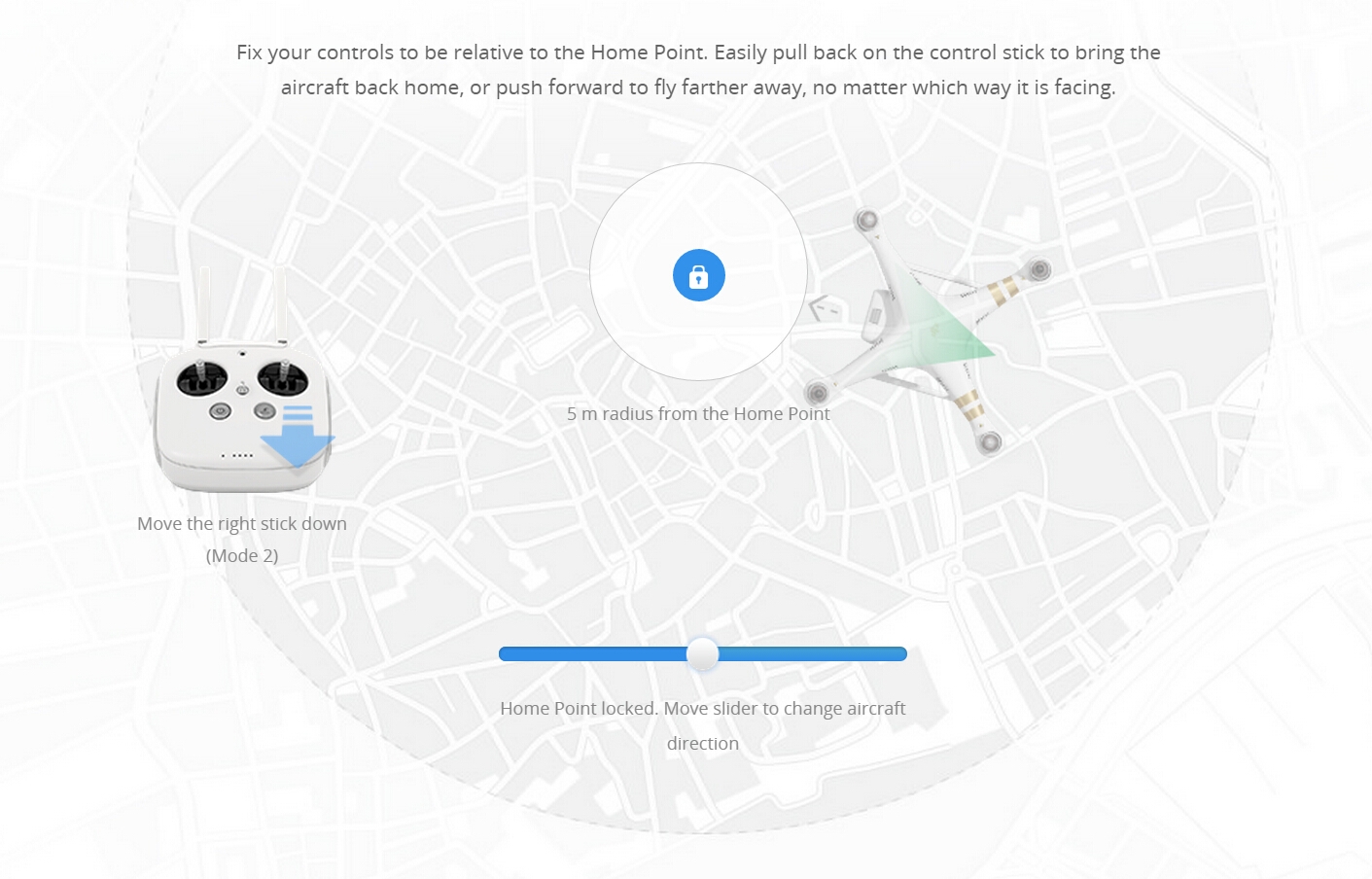Click the remote's left antenna
The image size is (1372, 879).
click(204, 301)
